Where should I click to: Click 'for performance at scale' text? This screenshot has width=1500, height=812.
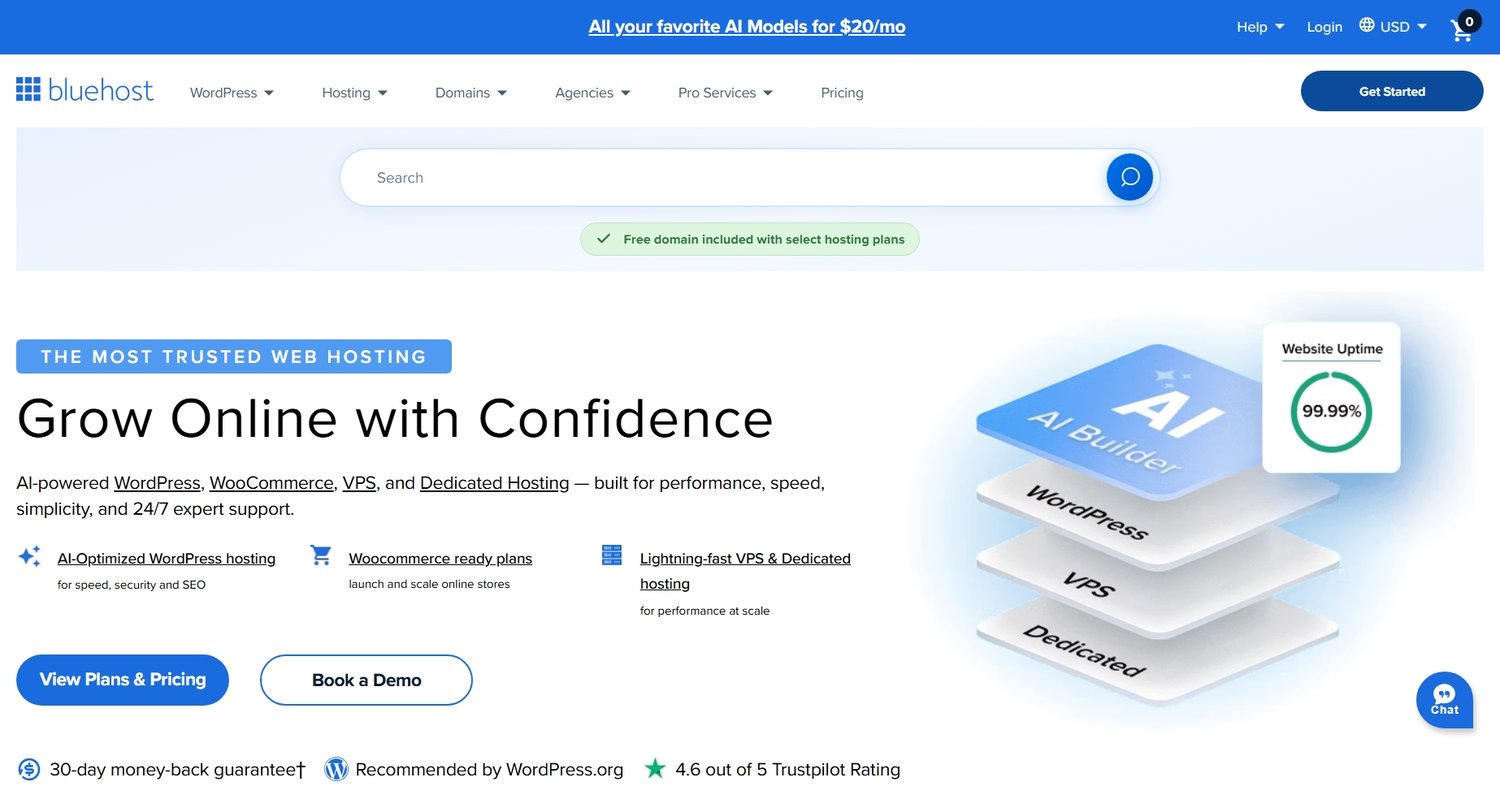tap(705, 610)
